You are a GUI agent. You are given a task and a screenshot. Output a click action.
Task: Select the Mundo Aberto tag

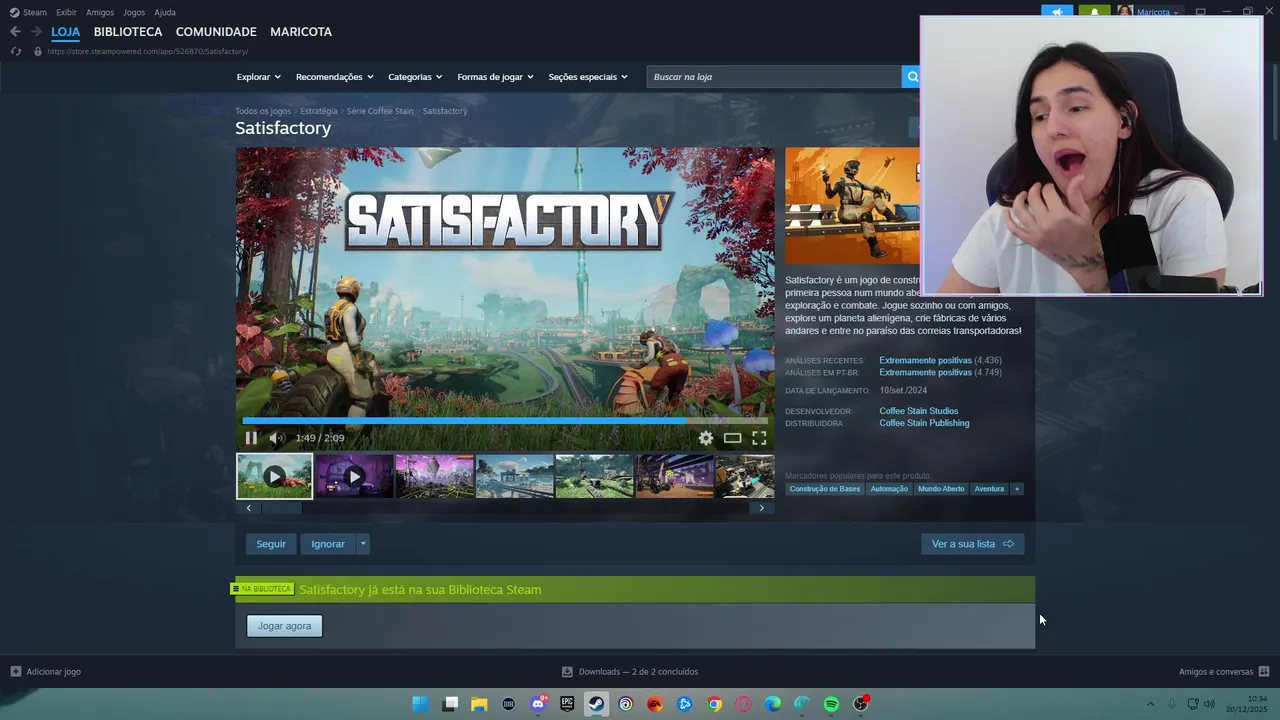pyautogui.click(x=941, y=489)
